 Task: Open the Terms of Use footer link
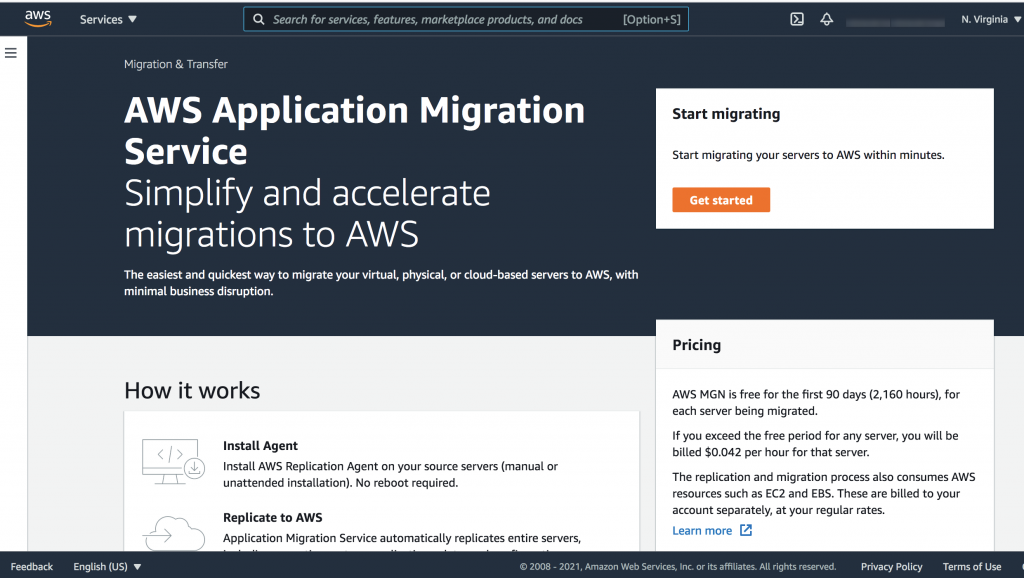pos(971,567)
